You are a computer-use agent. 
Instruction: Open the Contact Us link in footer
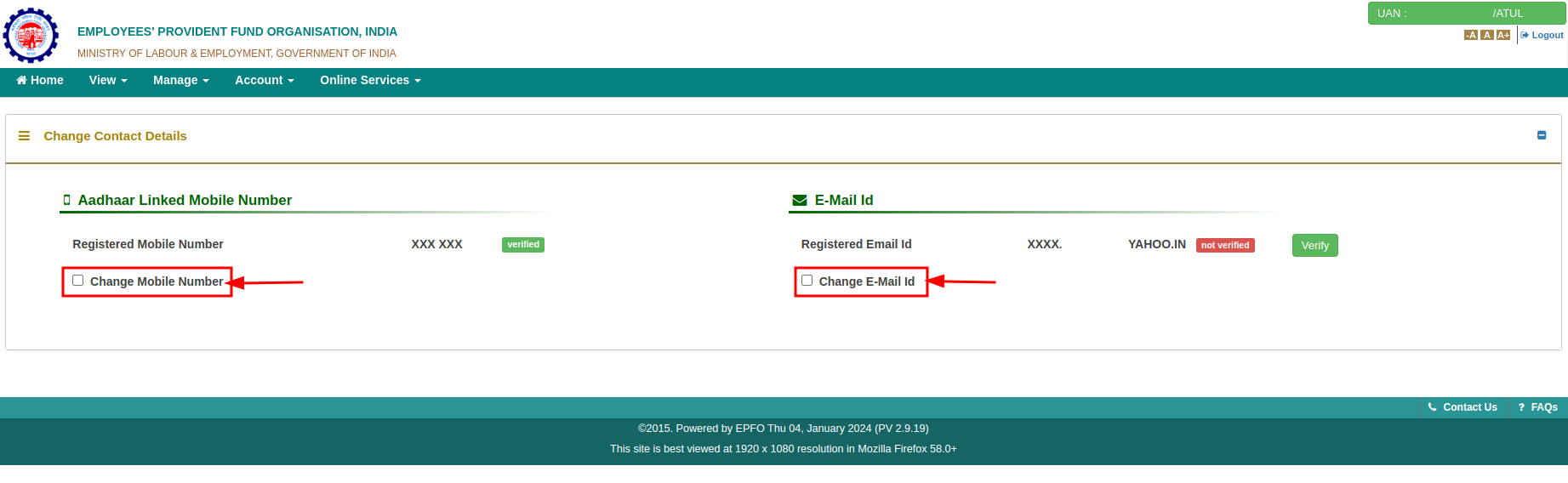click(1463, 407)
